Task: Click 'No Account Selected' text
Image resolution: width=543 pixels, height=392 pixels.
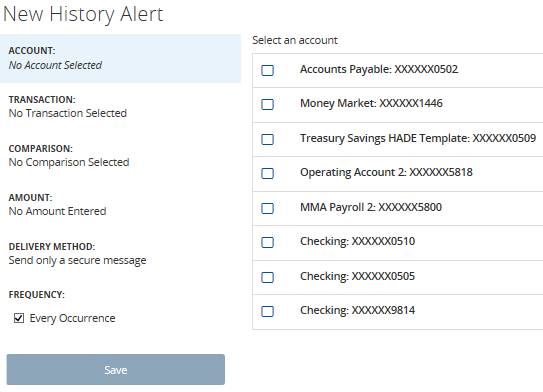Action: (x=55, y=65)
